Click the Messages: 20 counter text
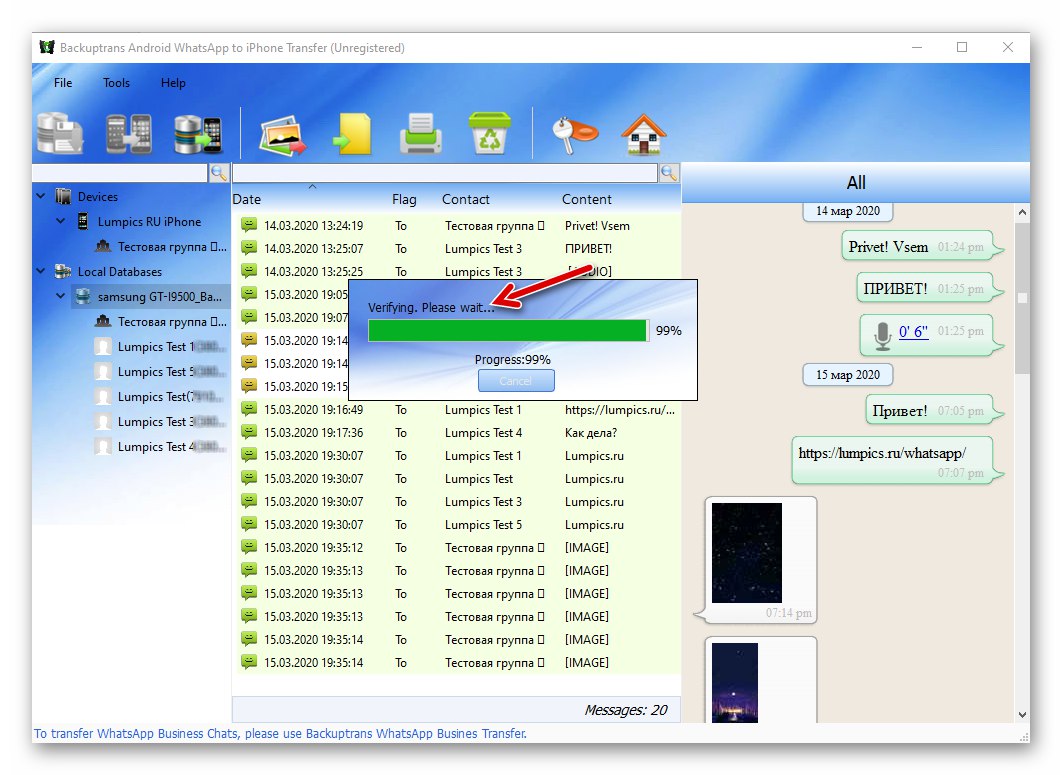Screen dimensions: 1062x775 [625, 710]
